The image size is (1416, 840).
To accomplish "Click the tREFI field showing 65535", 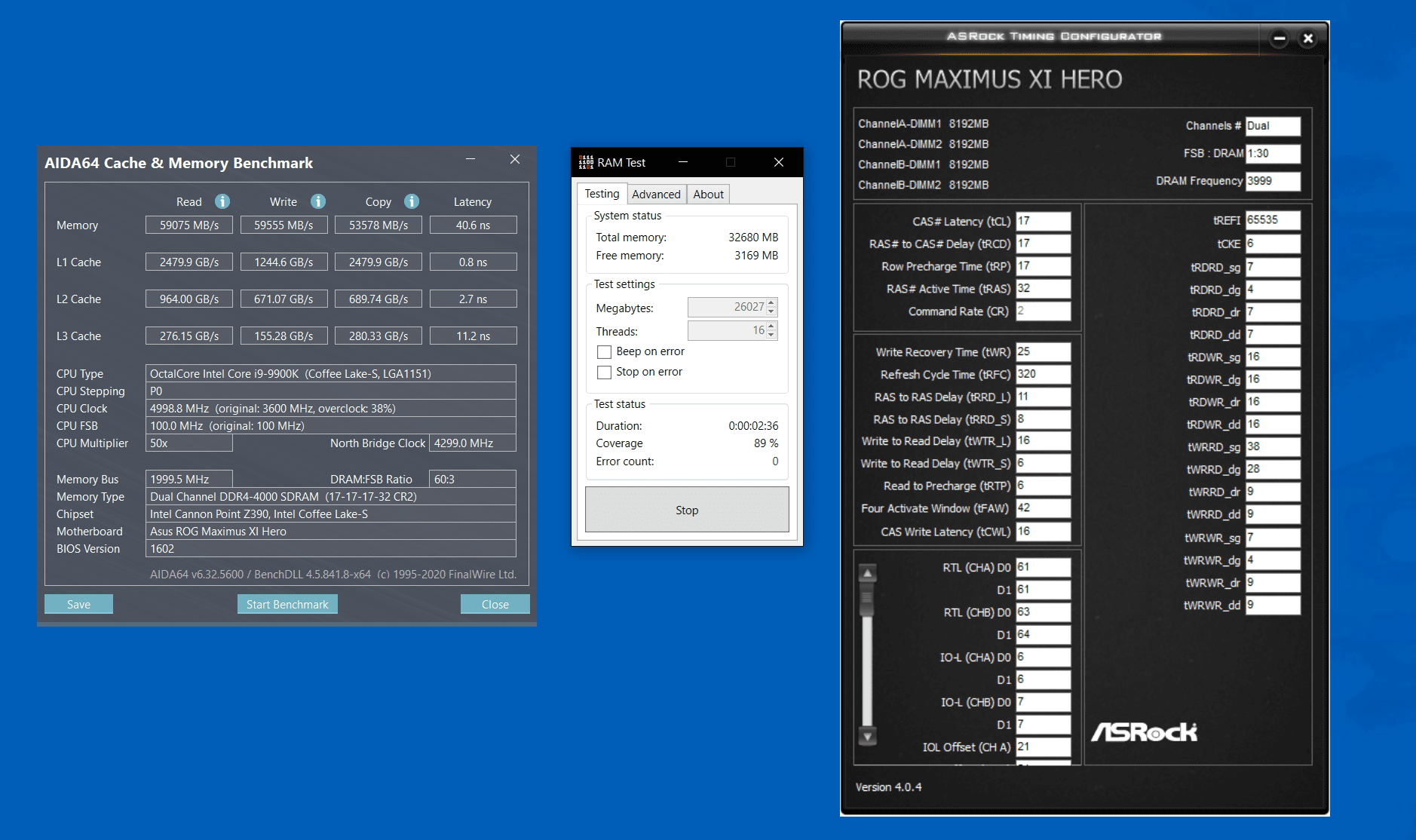I will (x=1273, y=220).
